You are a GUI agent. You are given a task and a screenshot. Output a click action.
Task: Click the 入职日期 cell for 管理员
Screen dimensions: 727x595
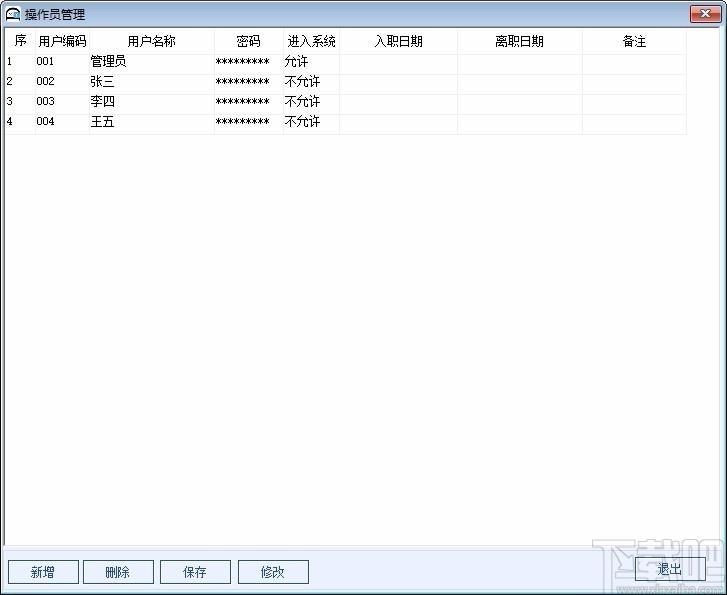tap(398, 64)
